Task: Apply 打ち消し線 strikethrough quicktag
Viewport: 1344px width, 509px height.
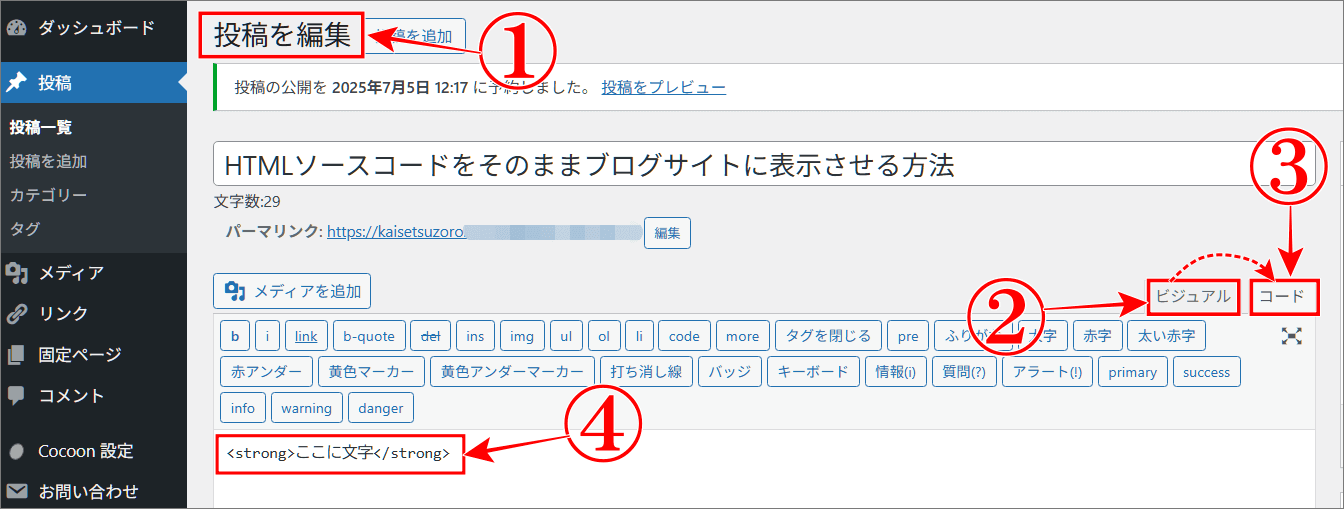Action: [646, 372]
